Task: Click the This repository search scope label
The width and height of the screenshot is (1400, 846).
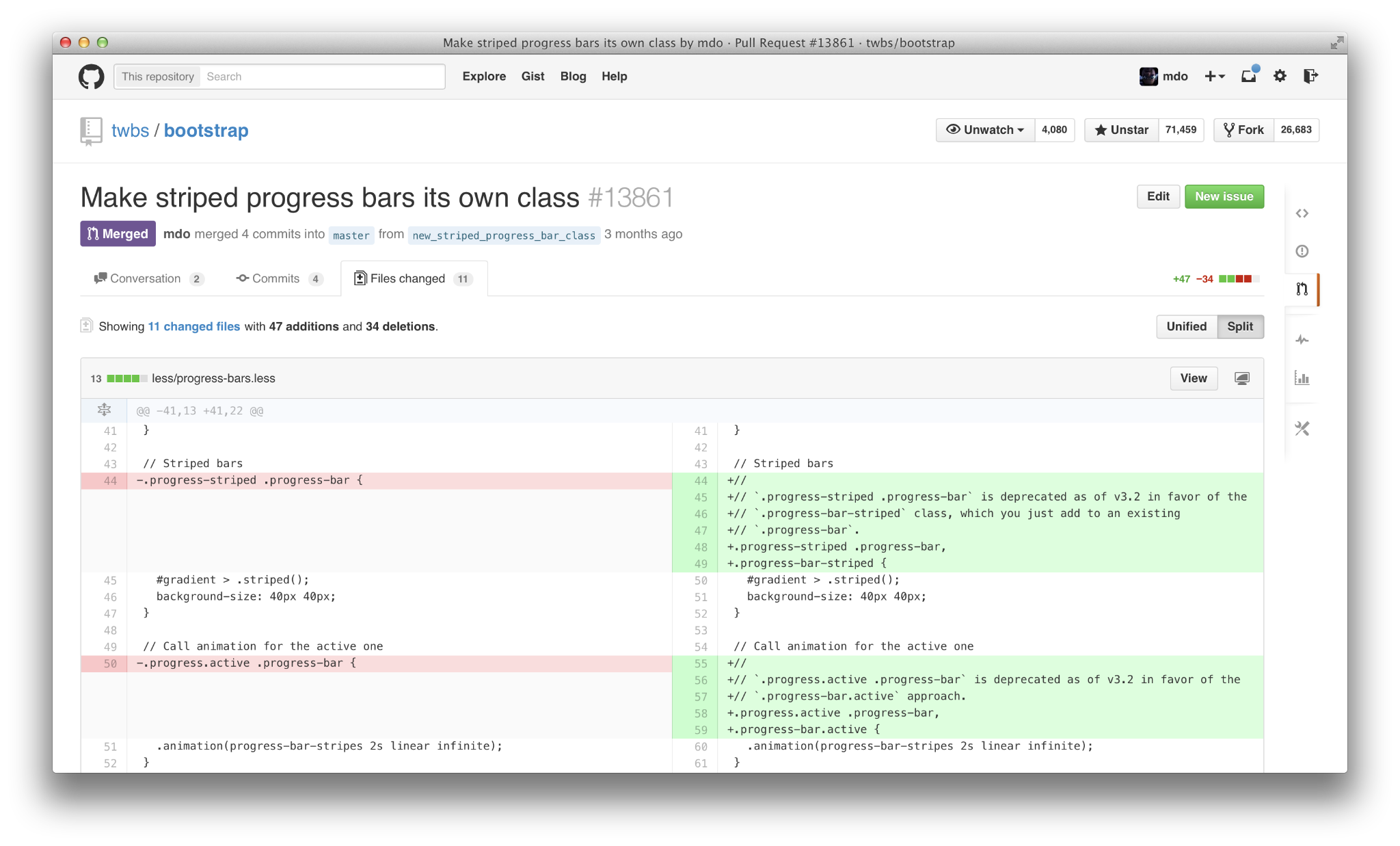Action: coord(158,77)
